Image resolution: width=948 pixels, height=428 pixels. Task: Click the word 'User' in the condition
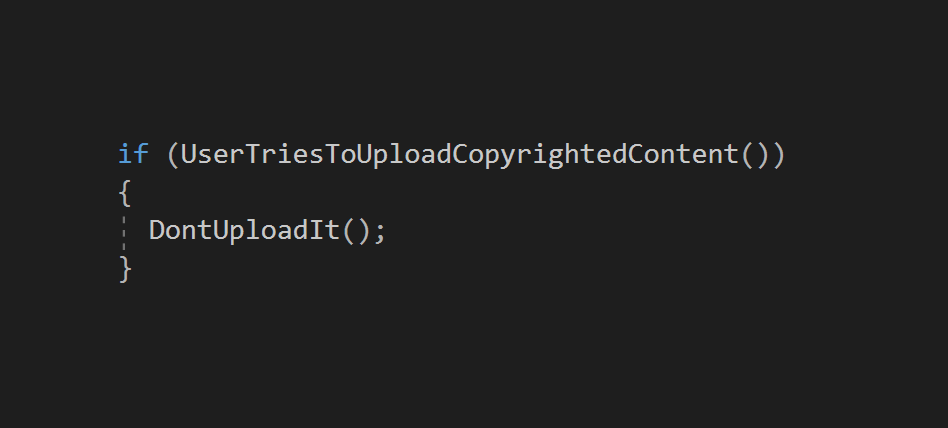(x=212, y=154)
